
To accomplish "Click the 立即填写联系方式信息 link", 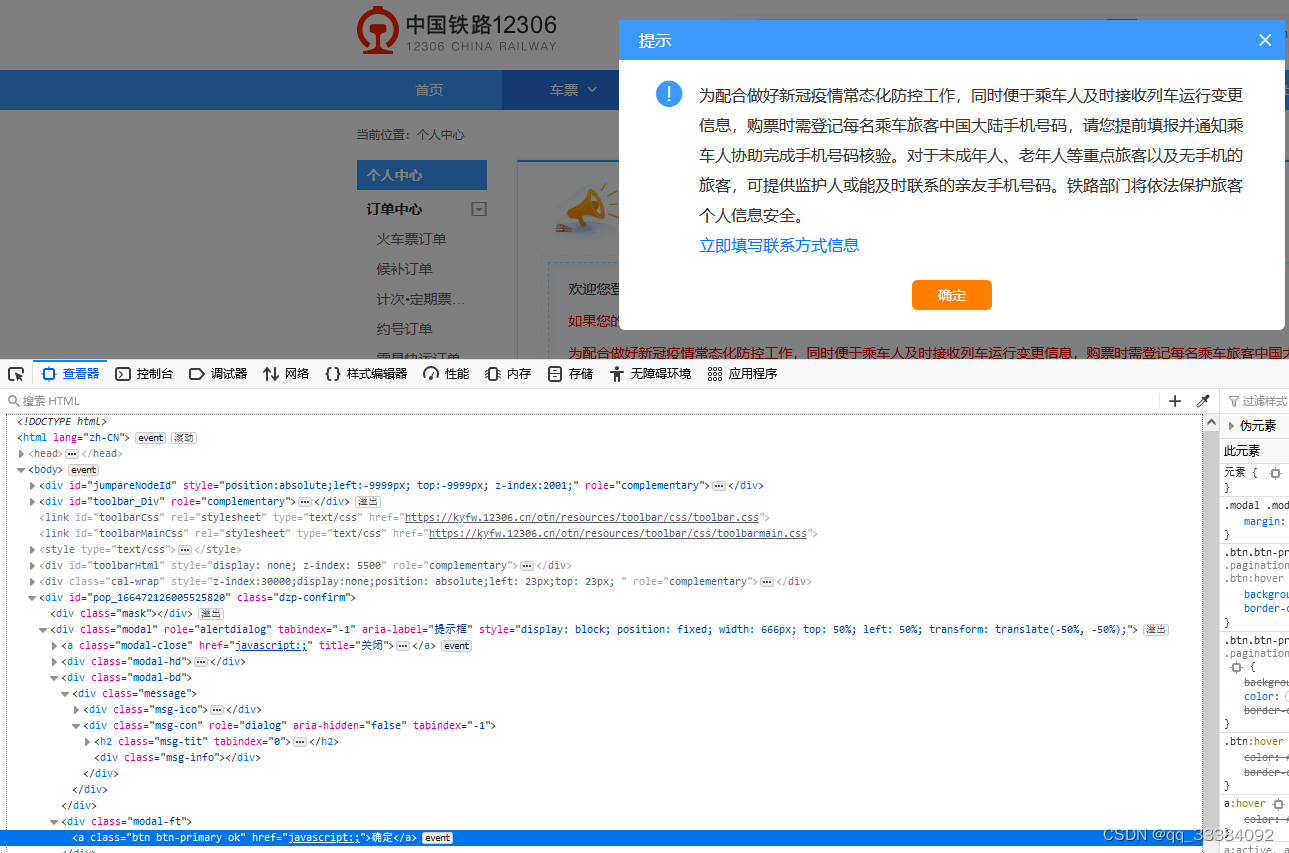I will pos(779,245).
